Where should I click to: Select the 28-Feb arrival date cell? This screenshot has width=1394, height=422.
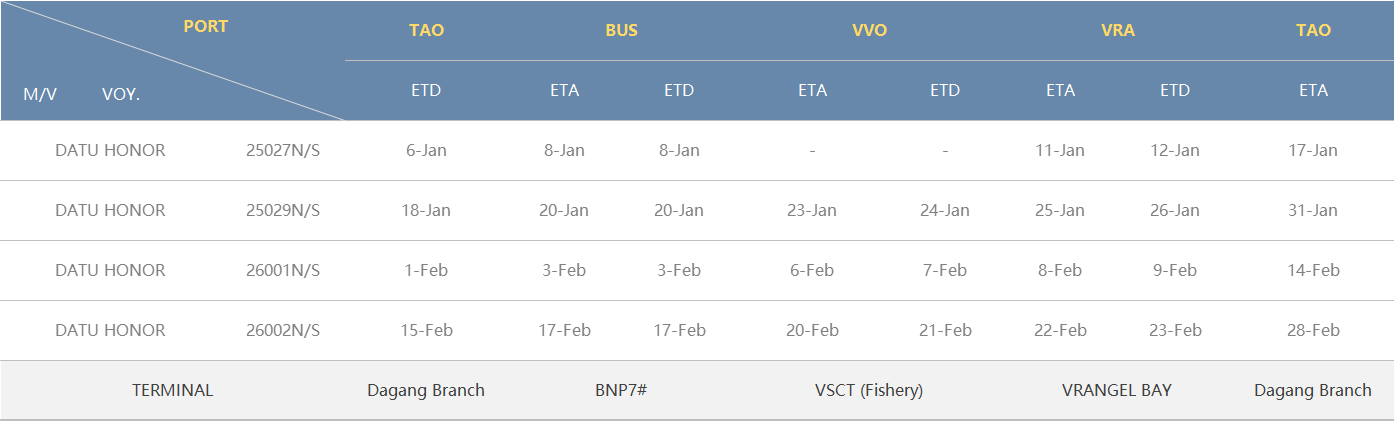1313,330
